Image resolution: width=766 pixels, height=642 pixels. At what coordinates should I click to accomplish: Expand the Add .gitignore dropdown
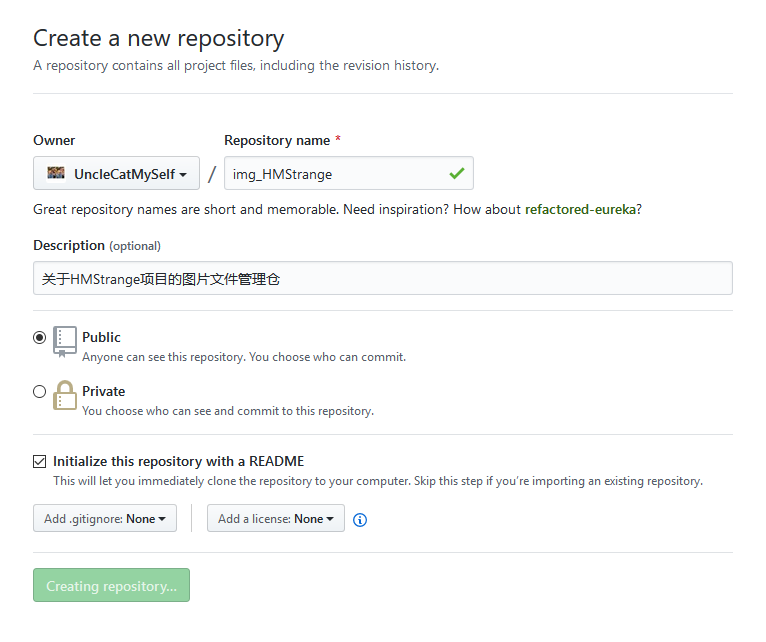tap(105, 519)
